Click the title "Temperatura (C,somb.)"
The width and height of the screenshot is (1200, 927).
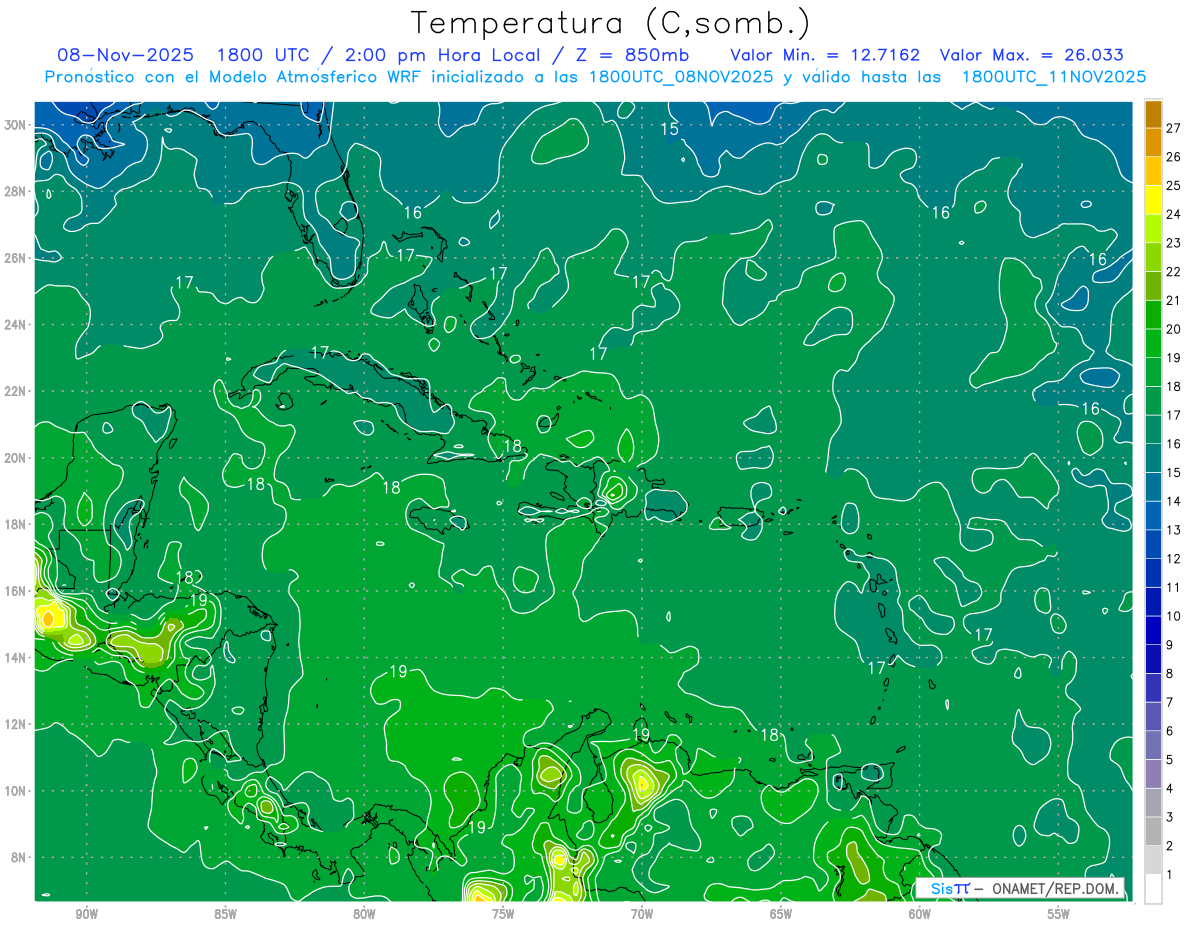pyautogui.click(x=611, y=23)
